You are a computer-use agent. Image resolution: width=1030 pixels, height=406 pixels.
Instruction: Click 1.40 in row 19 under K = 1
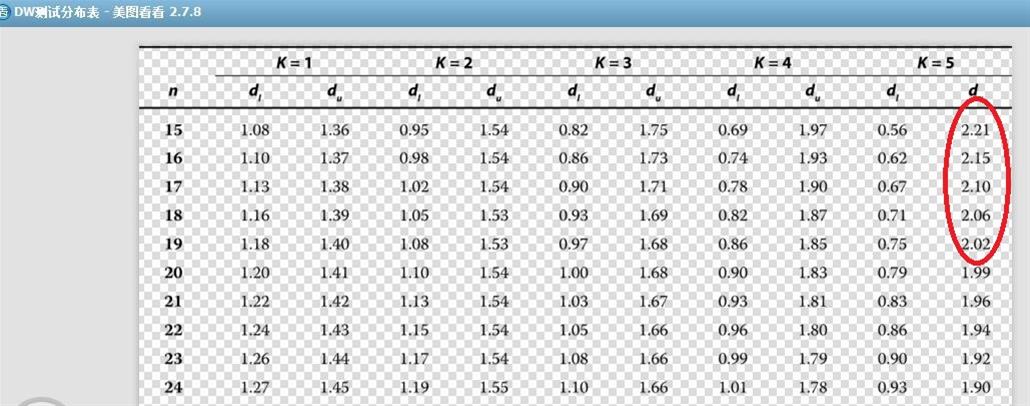click(x=335, y=244)
